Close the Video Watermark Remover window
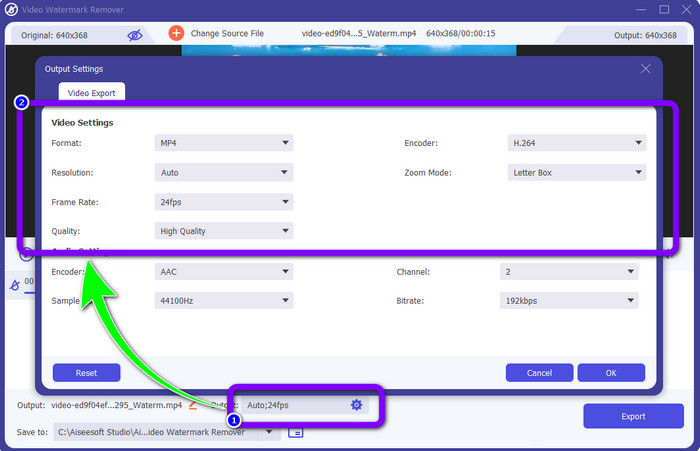700x451 pixels. click(687, 9)
